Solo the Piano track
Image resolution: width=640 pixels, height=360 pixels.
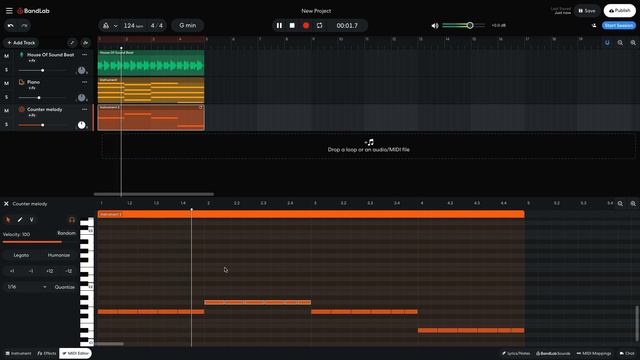6,97
